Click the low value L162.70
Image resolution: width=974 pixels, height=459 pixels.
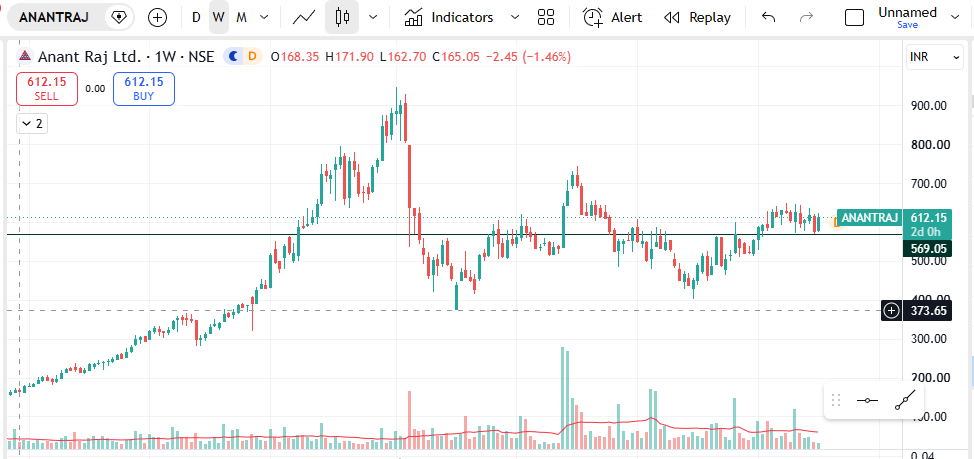[x=403, y=57]
